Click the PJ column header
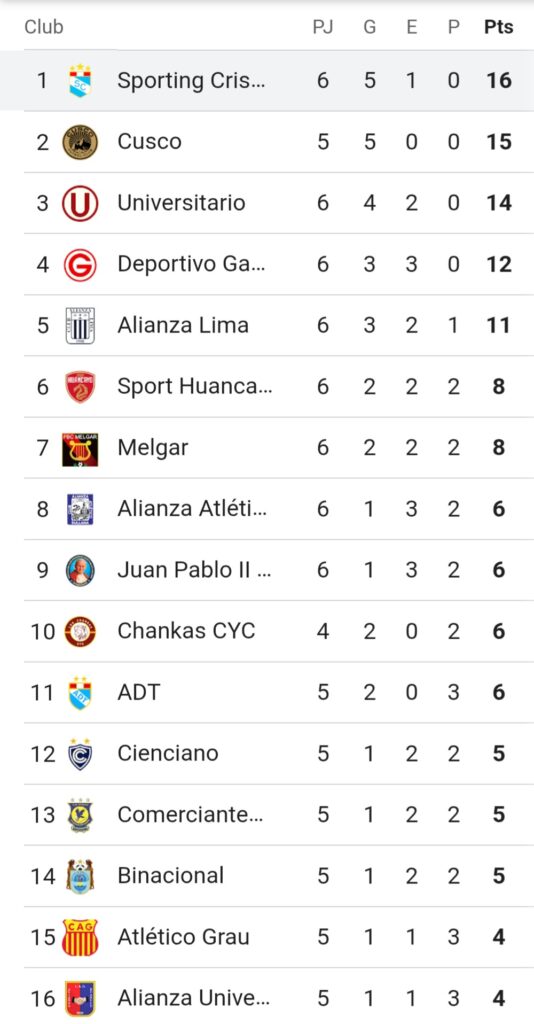Screen dimensions: 534x1024 coord(322,27)
